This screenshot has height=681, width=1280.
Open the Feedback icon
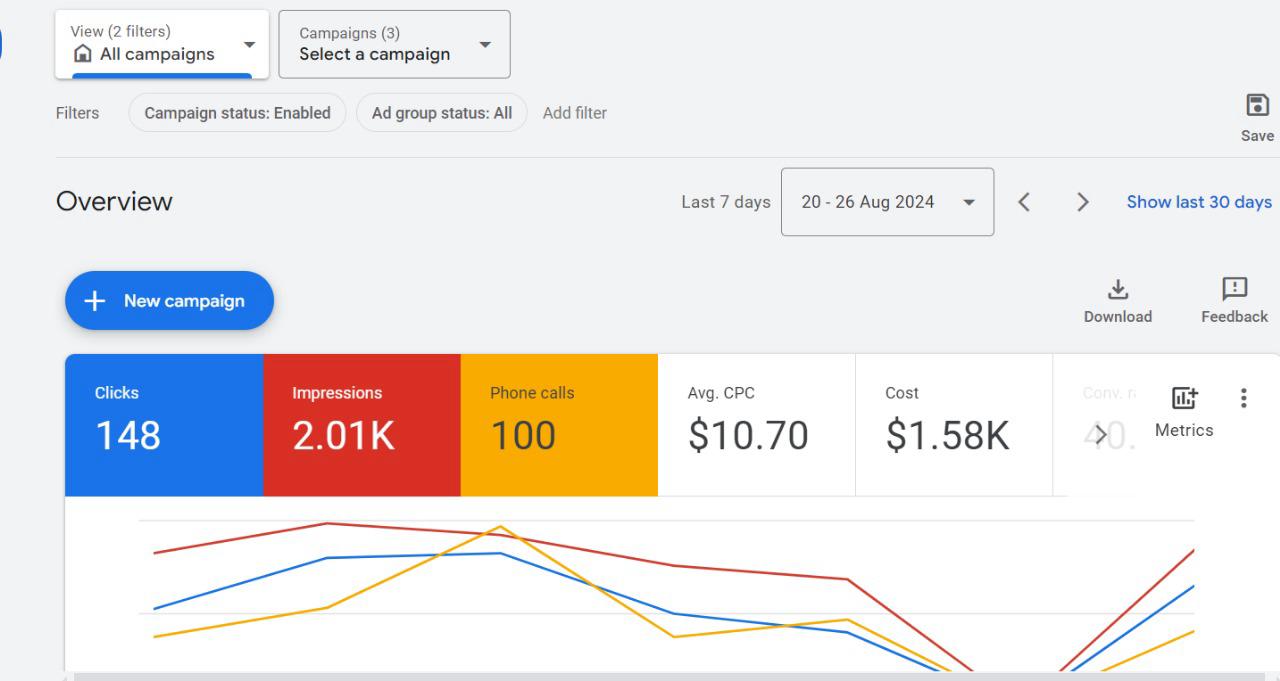click(x=1234, y=290)
